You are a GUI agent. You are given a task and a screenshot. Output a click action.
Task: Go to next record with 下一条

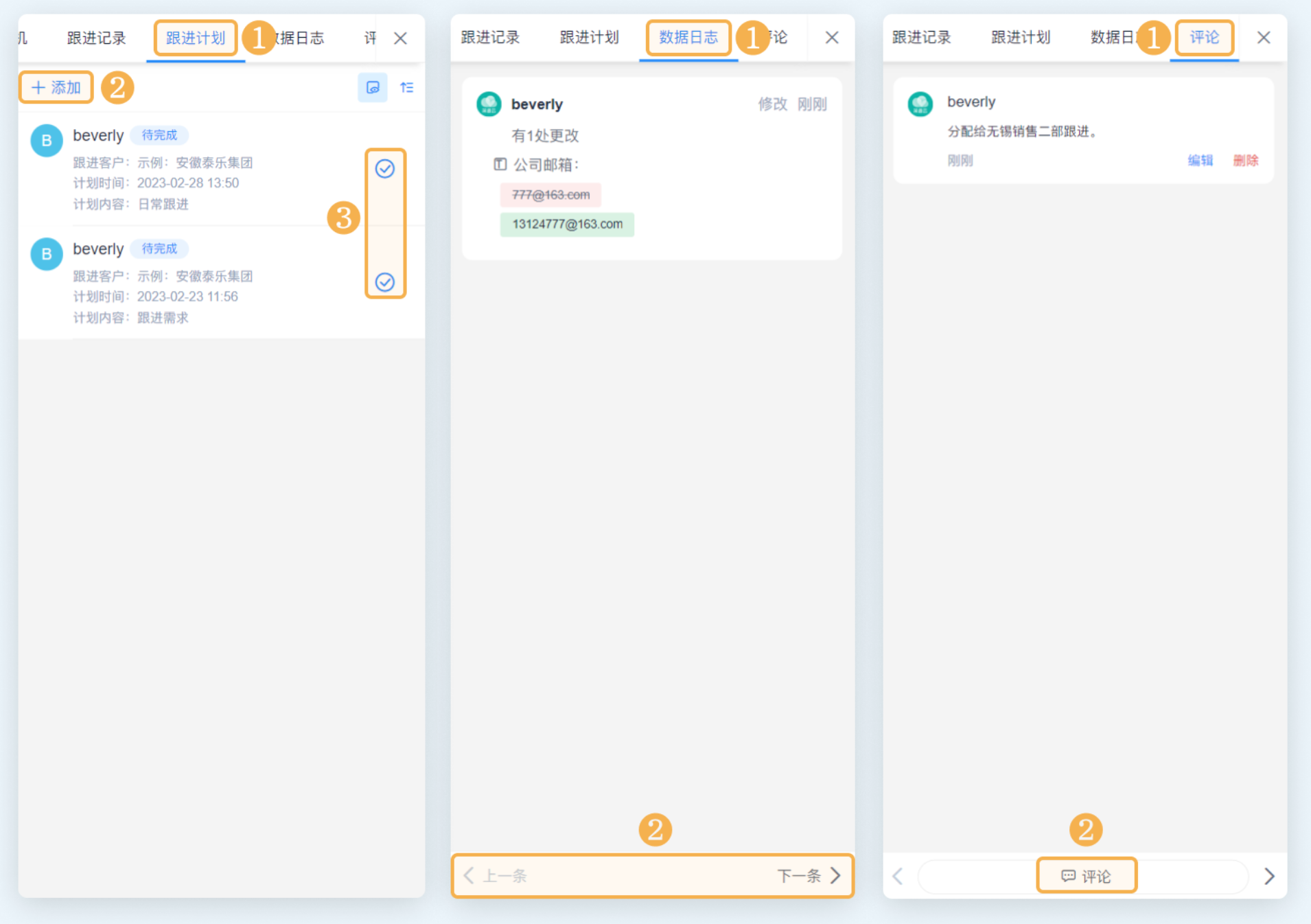[x=809, y=876]
